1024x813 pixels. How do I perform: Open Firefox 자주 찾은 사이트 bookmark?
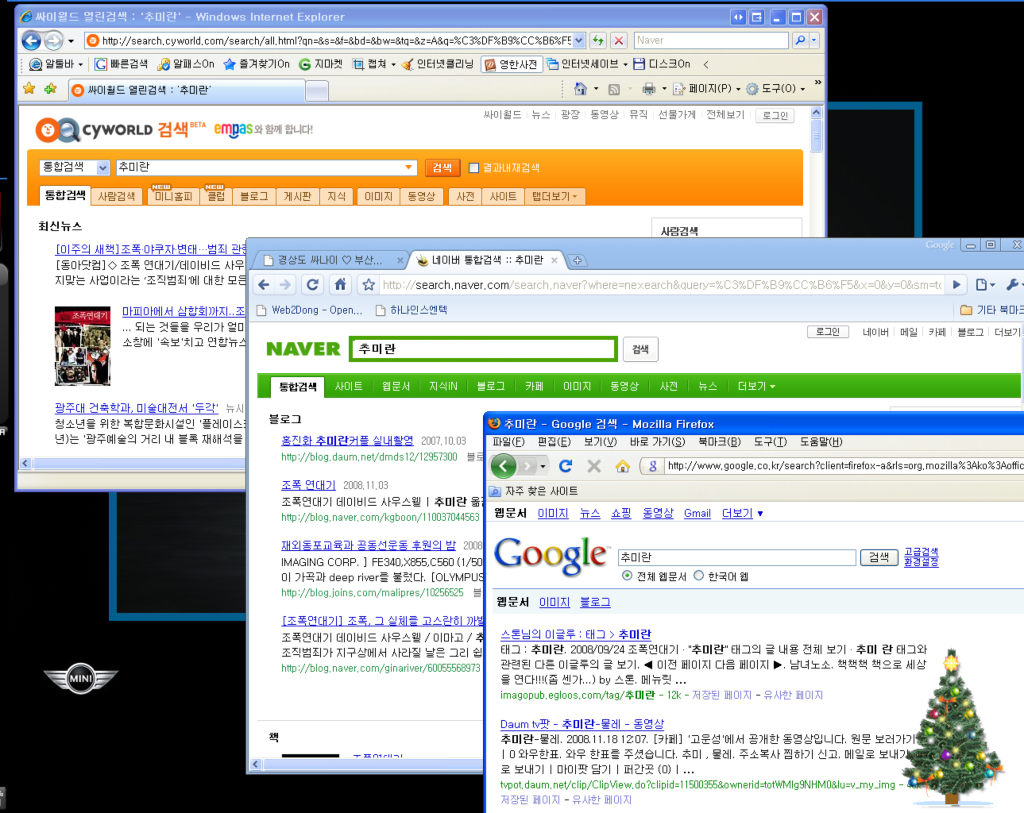click(x=534, y=491)
